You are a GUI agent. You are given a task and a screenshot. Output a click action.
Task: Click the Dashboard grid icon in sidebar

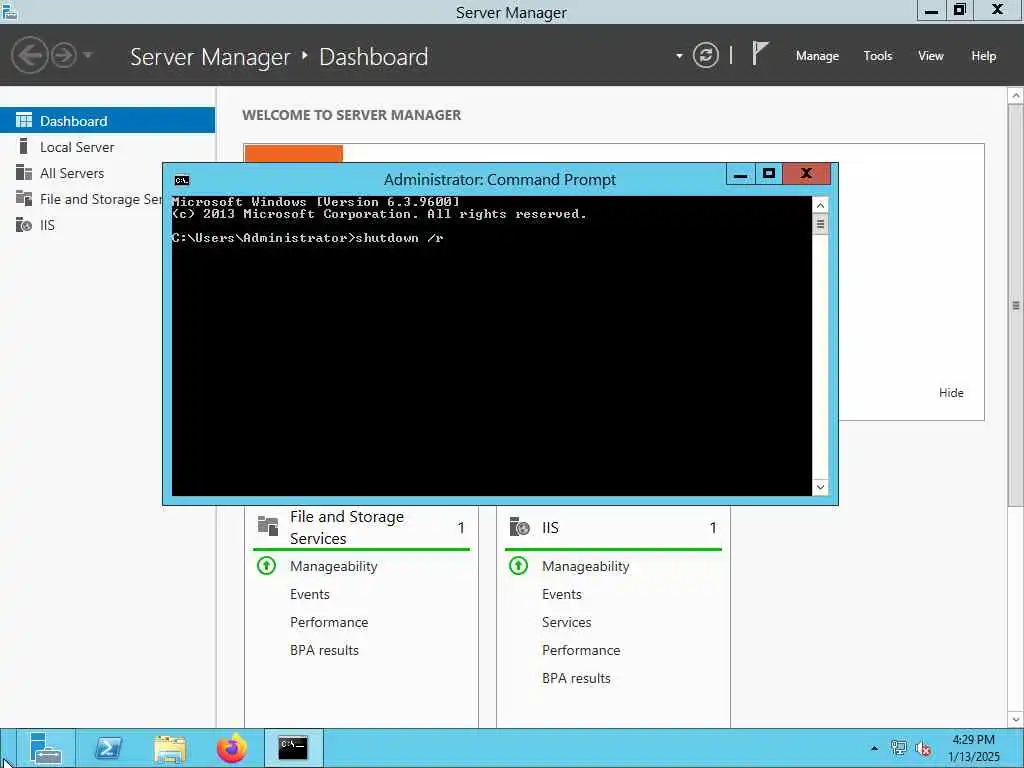(x=24, y=120)
